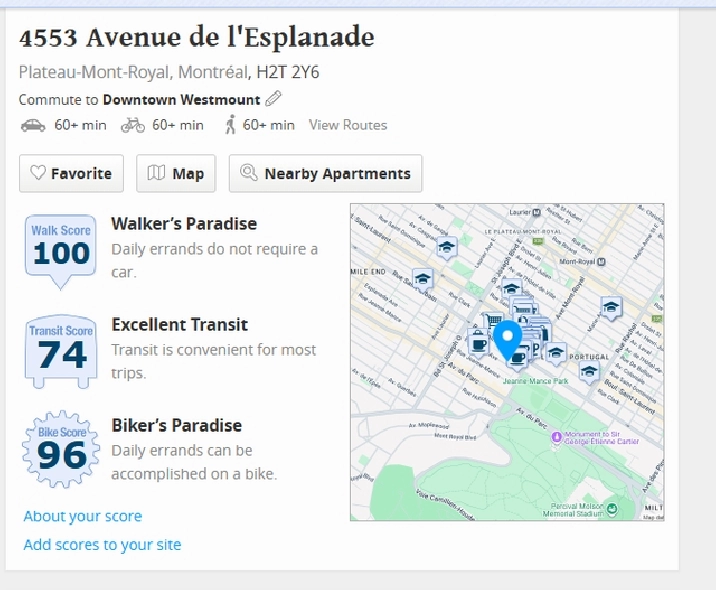Click the Favorite button
This screenshot has height=590, width=716.
click(x=71, y=174)
